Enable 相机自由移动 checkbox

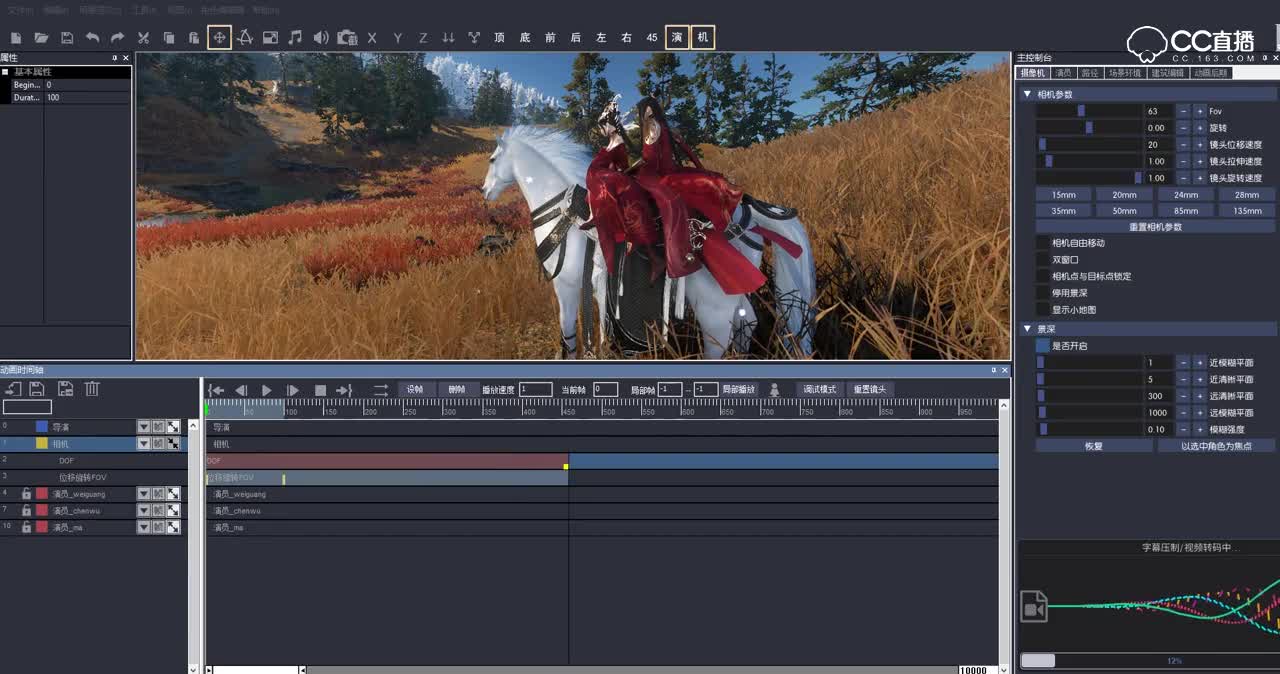click(1043, 243)
